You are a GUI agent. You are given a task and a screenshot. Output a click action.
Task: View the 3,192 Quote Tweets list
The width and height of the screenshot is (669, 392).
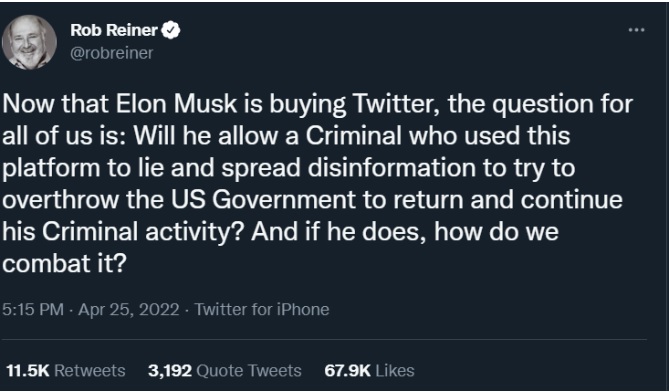tap(225, 370)
